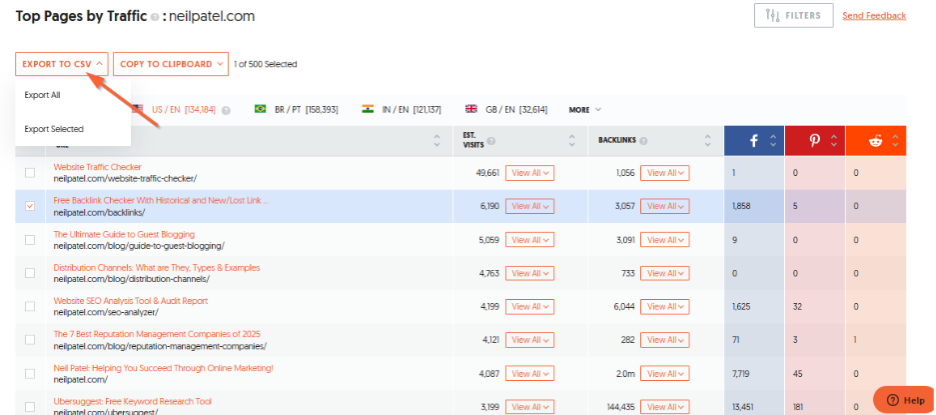This screenshot has height=415, width=936.
Task: Open Website Traffic Checker page link
Action: 97,167
